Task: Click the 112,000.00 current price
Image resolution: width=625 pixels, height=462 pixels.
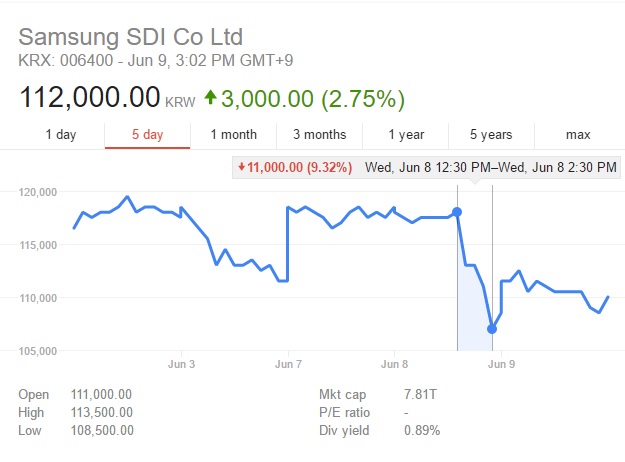Action: coord(90,97)
